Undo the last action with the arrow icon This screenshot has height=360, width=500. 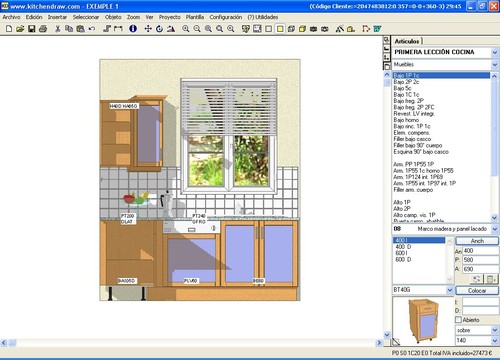point(92,29)
